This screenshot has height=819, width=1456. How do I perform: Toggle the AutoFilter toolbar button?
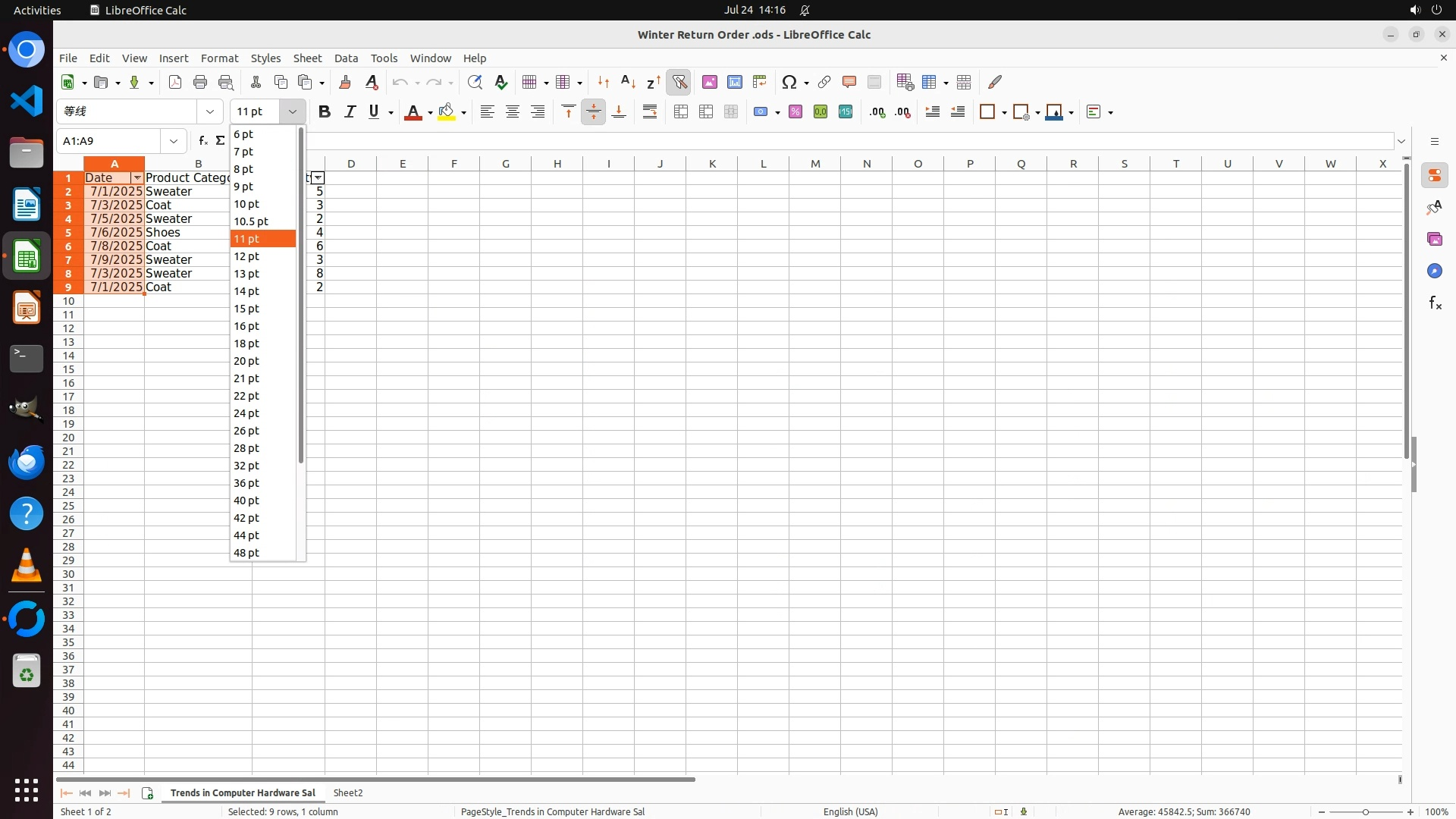coord(679,82)
